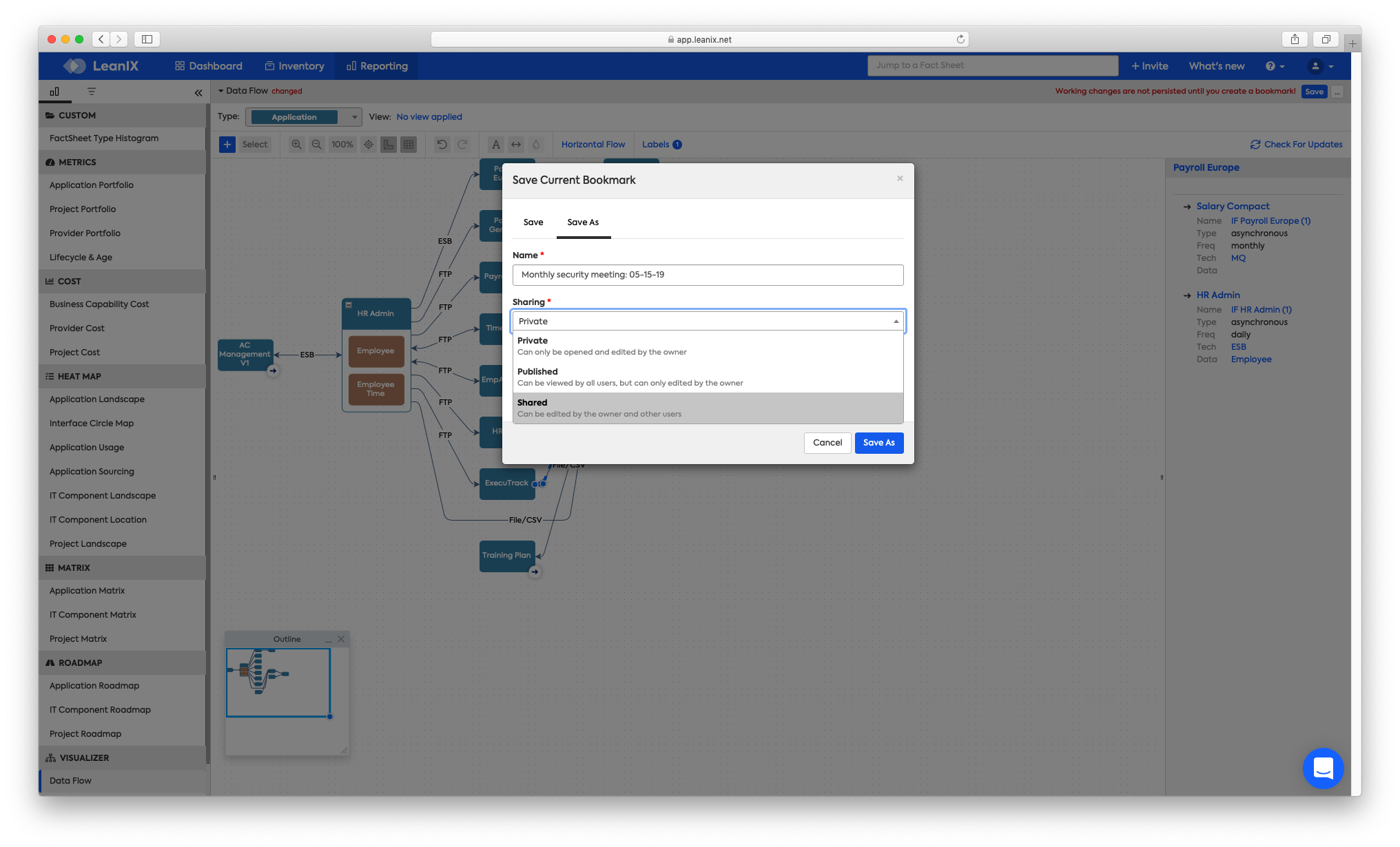The width and height of the screenshot is (1400, 847).
Task: Choose the Published sharing option
Action: pyautogui.click(x=708, y=377)
